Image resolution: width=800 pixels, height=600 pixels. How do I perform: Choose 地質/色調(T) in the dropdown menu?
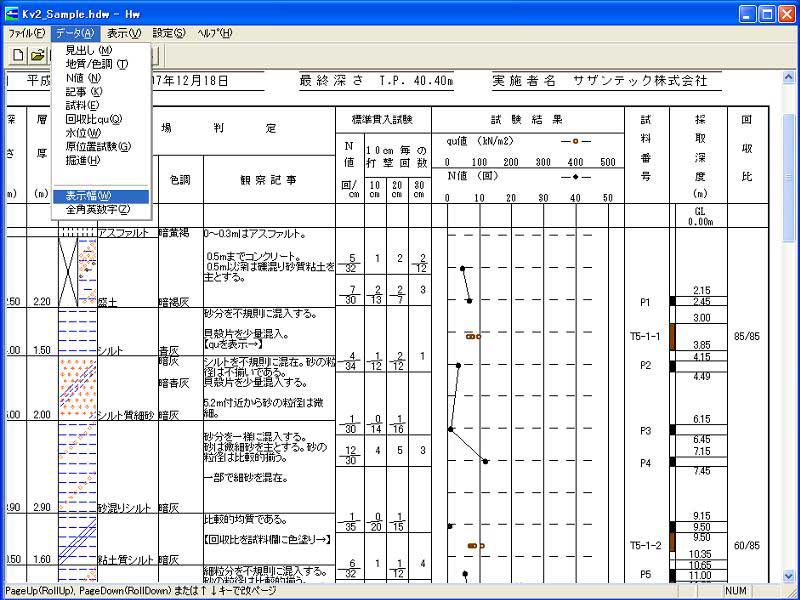(96, 64)
